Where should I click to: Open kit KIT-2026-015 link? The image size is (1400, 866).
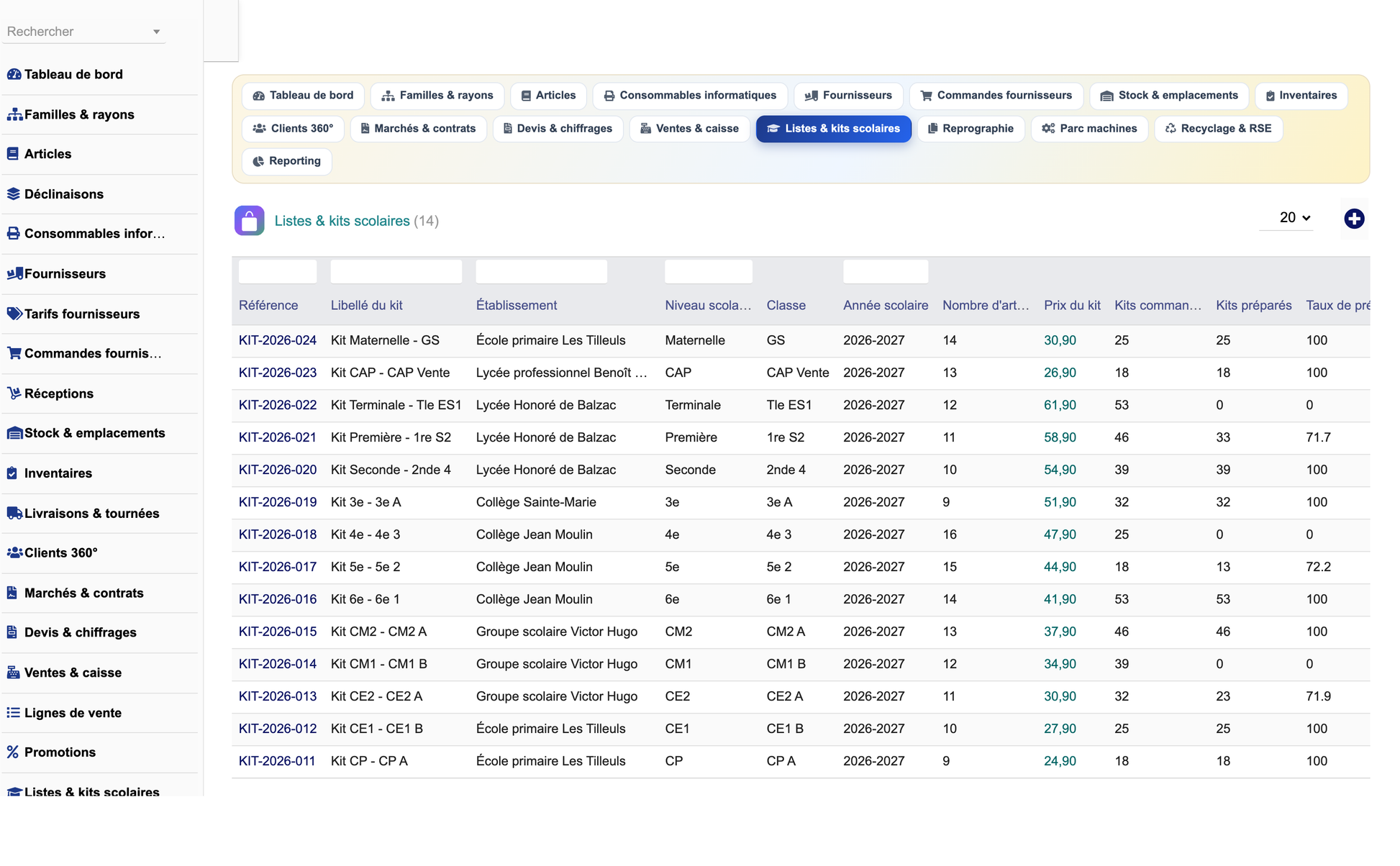click(x=277, y=632)
